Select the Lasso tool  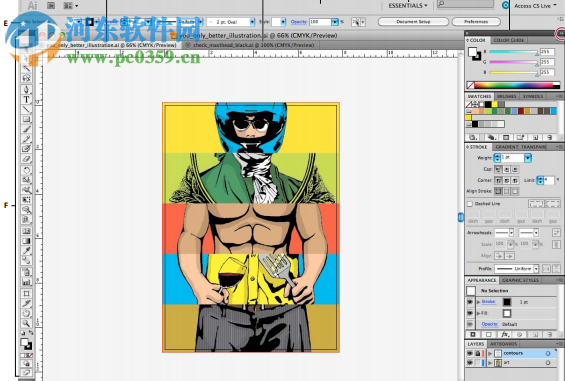[26, 78]
